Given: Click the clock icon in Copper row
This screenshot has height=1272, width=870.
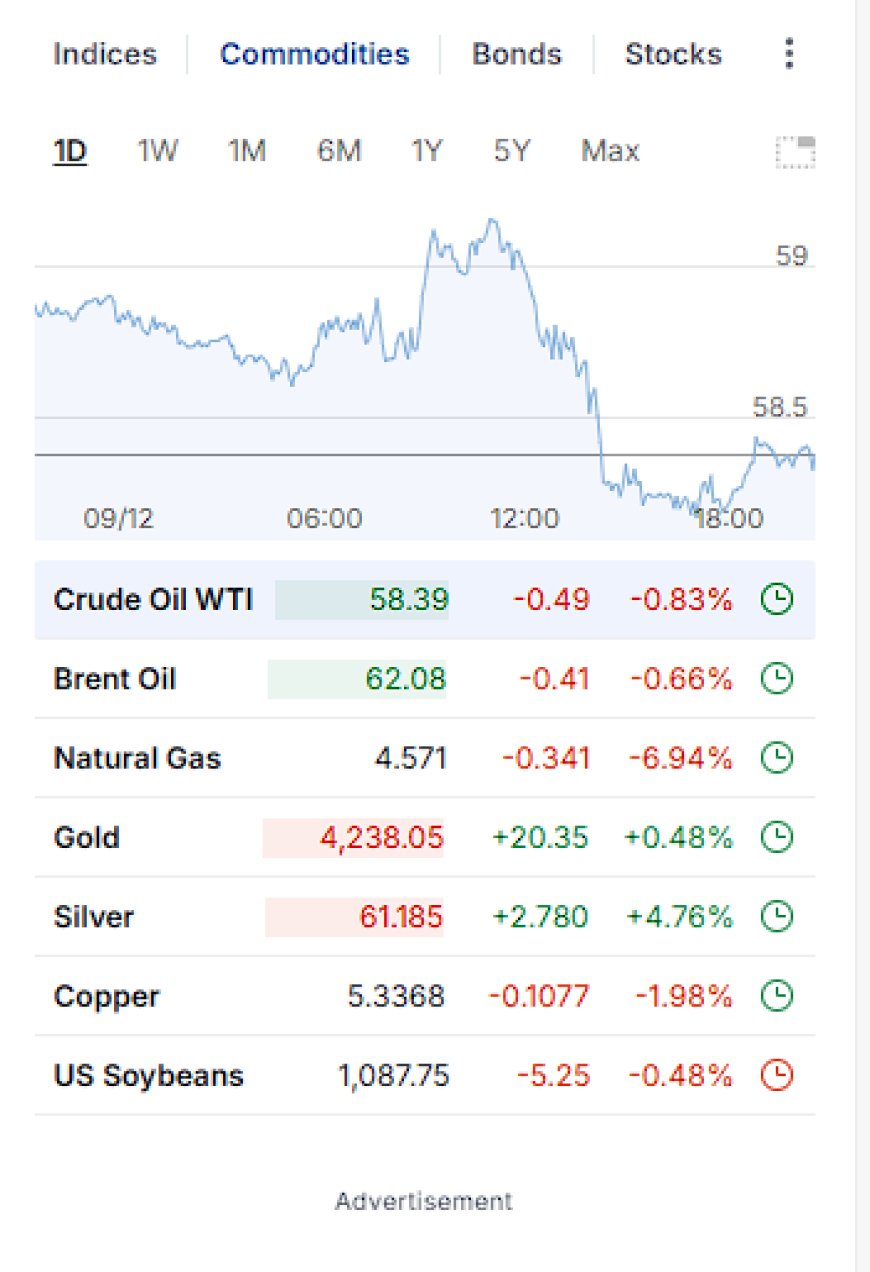Looking at the screenshot, I should [x=777, y=996].
